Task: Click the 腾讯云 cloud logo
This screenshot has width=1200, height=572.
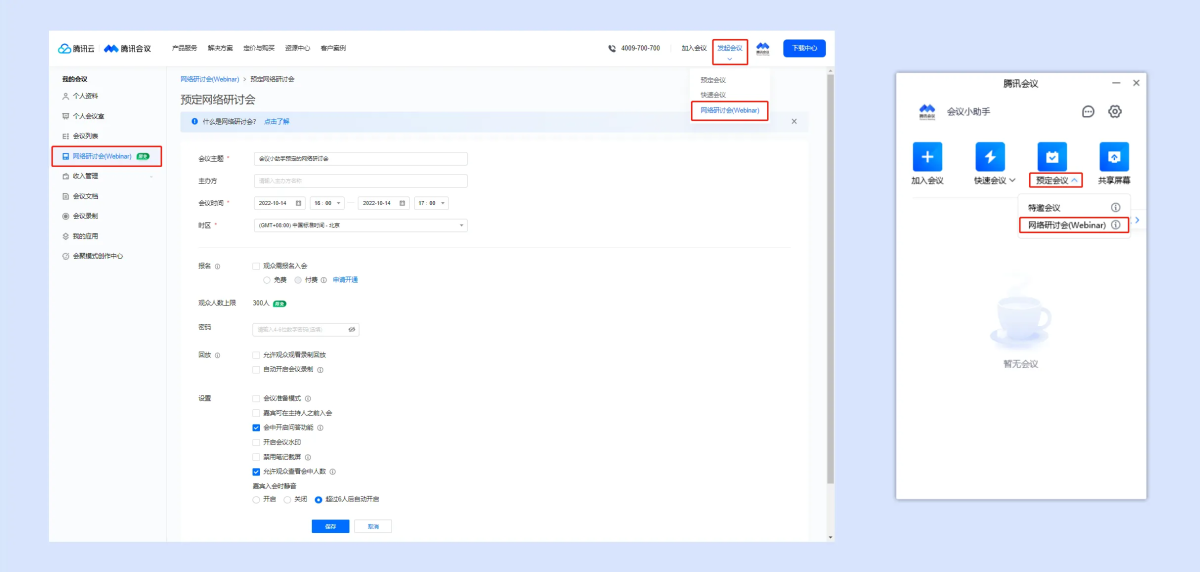Action: pos(77,48)
